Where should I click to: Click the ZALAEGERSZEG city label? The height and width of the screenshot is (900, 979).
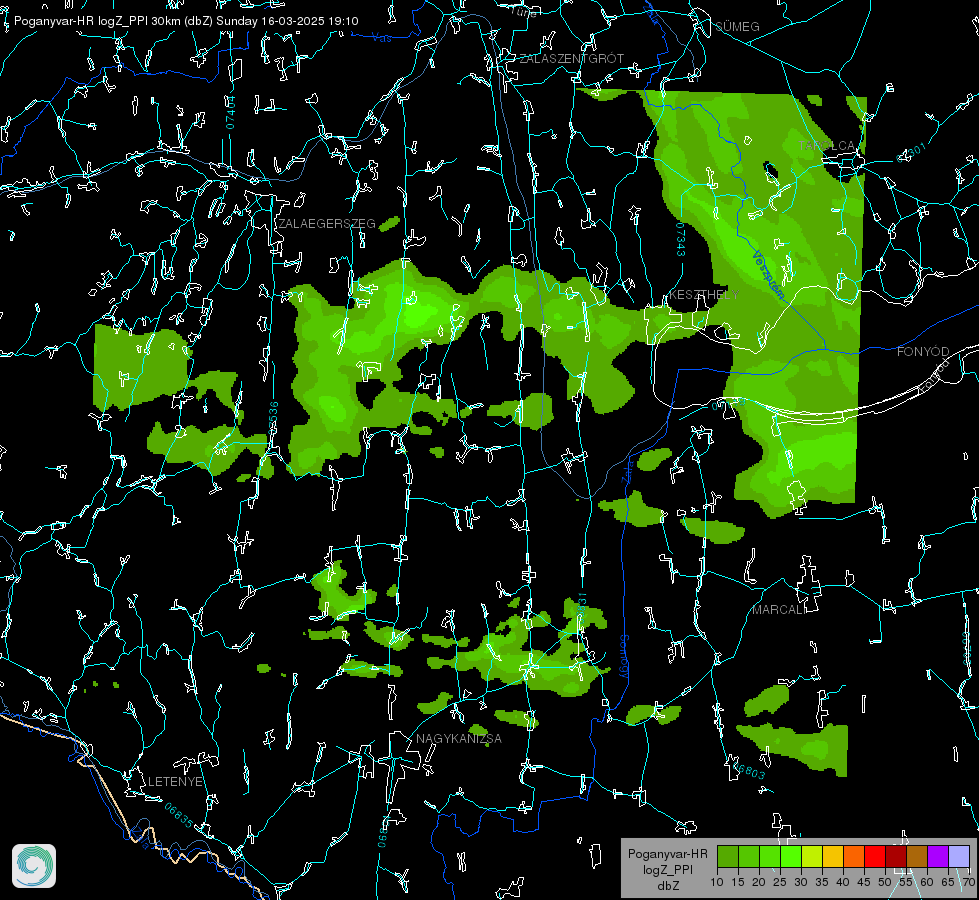[327, 224]
